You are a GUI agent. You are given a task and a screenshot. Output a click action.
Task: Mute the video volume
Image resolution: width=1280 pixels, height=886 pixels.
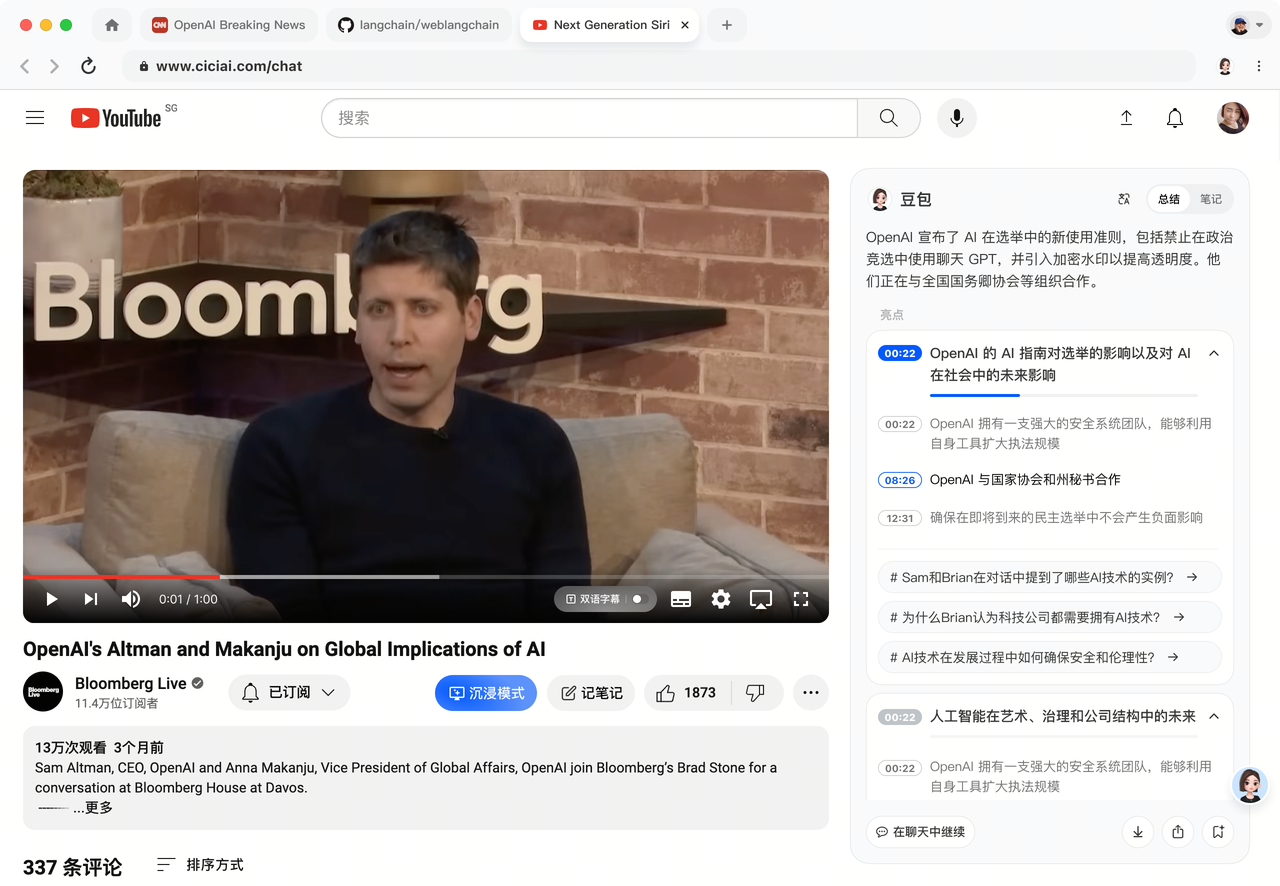point(131,599)
